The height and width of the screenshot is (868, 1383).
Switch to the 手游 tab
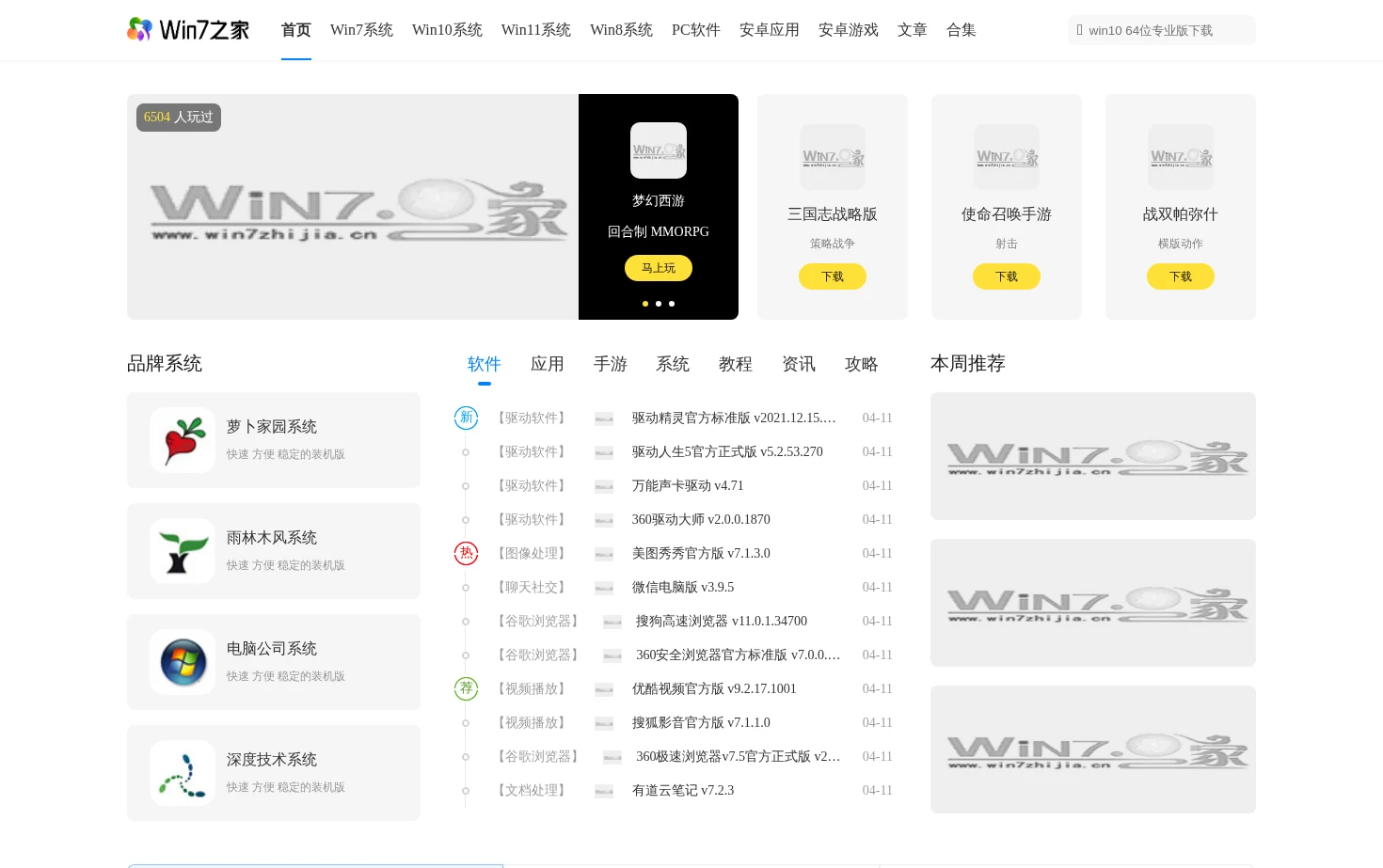[611, 364]
